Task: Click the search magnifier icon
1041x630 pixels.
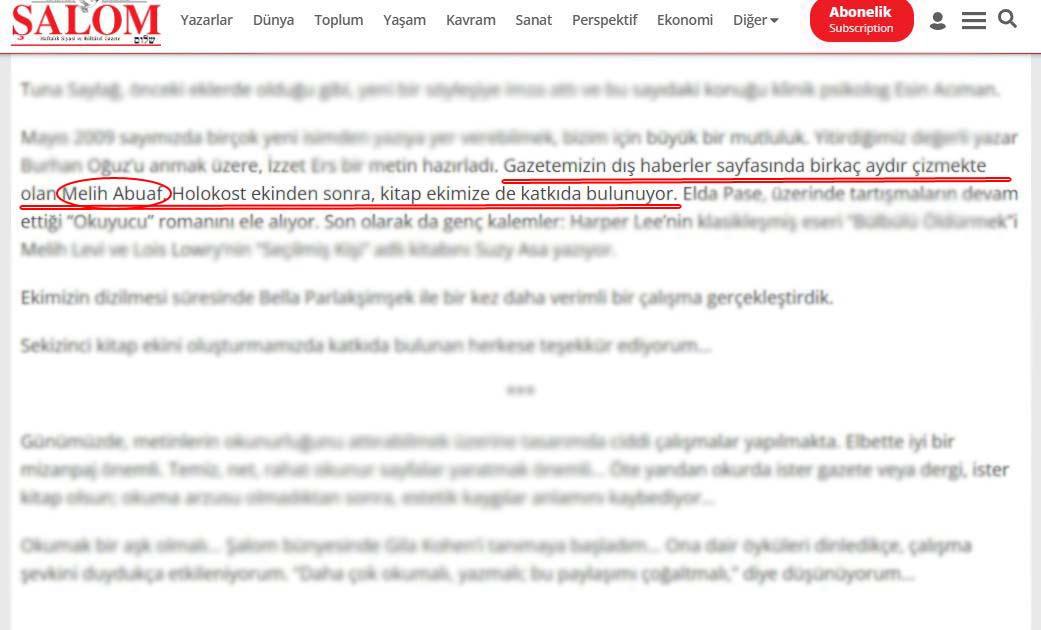Action: [x=1008, y=20]
